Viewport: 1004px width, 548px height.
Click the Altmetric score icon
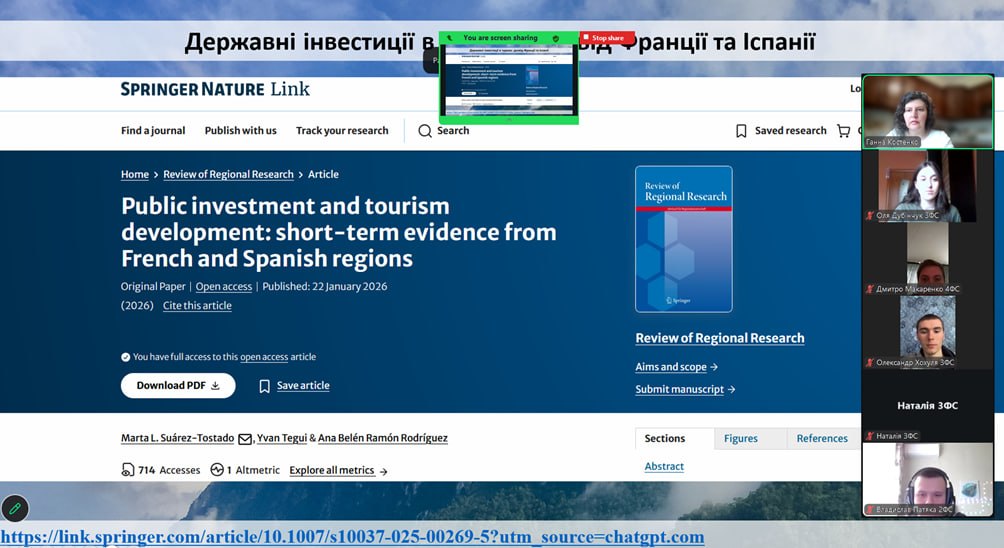pos(219,470)
